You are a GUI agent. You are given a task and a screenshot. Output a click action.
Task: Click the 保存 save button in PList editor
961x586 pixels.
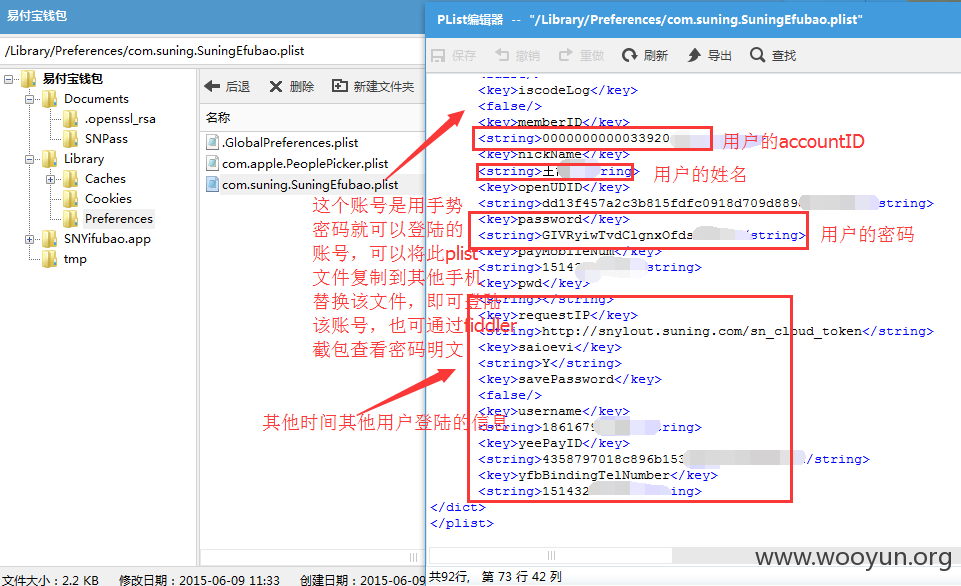coord(454,56)
